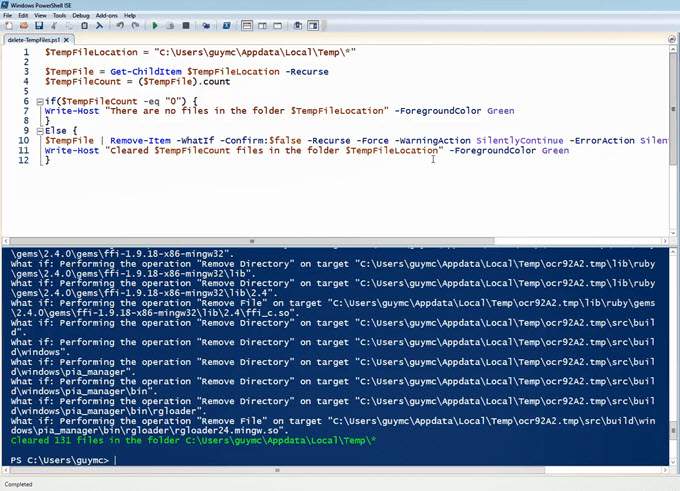Show the Command window icon

point(298,26)
